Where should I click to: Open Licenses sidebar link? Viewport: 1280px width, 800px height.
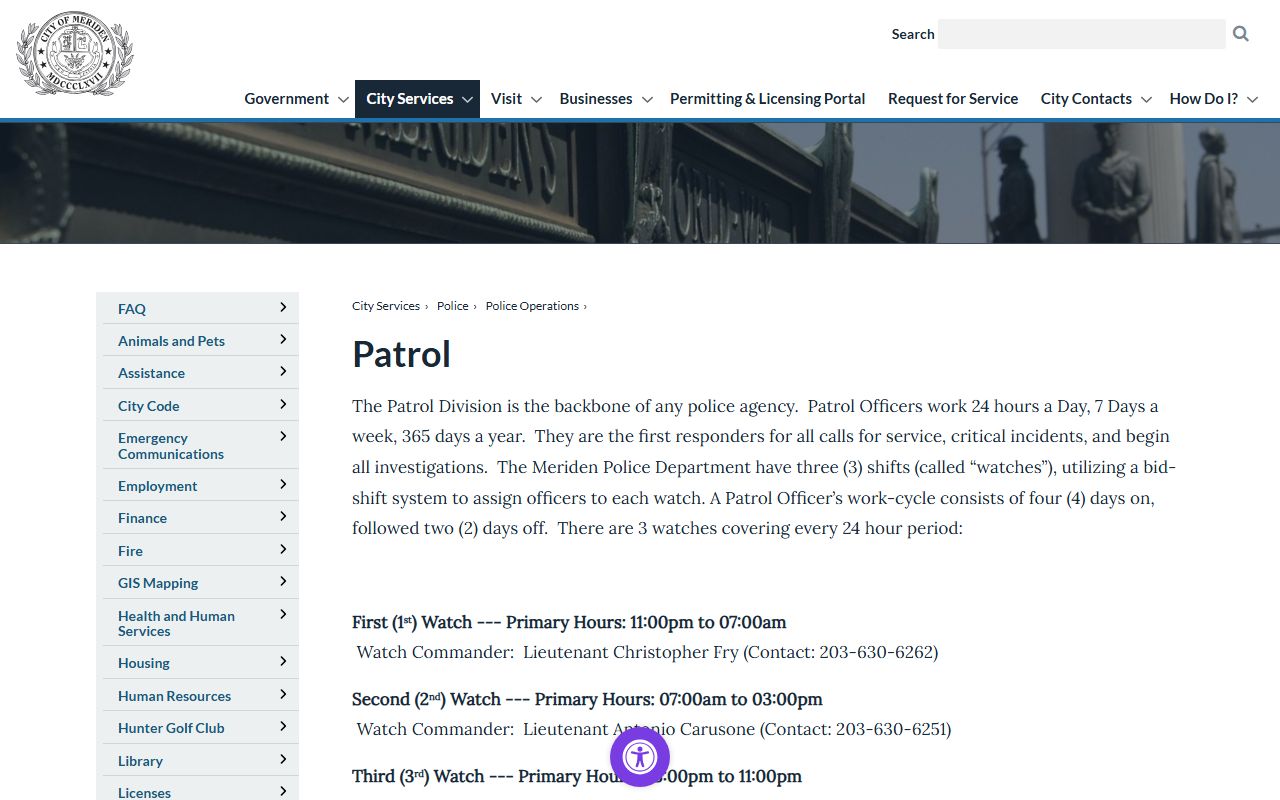144,793
